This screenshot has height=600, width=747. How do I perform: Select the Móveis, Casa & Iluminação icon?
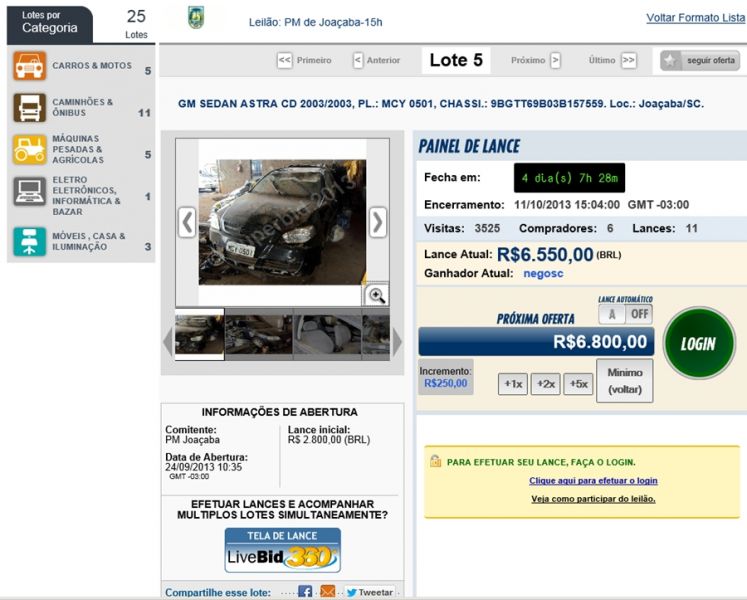point(29,241)
